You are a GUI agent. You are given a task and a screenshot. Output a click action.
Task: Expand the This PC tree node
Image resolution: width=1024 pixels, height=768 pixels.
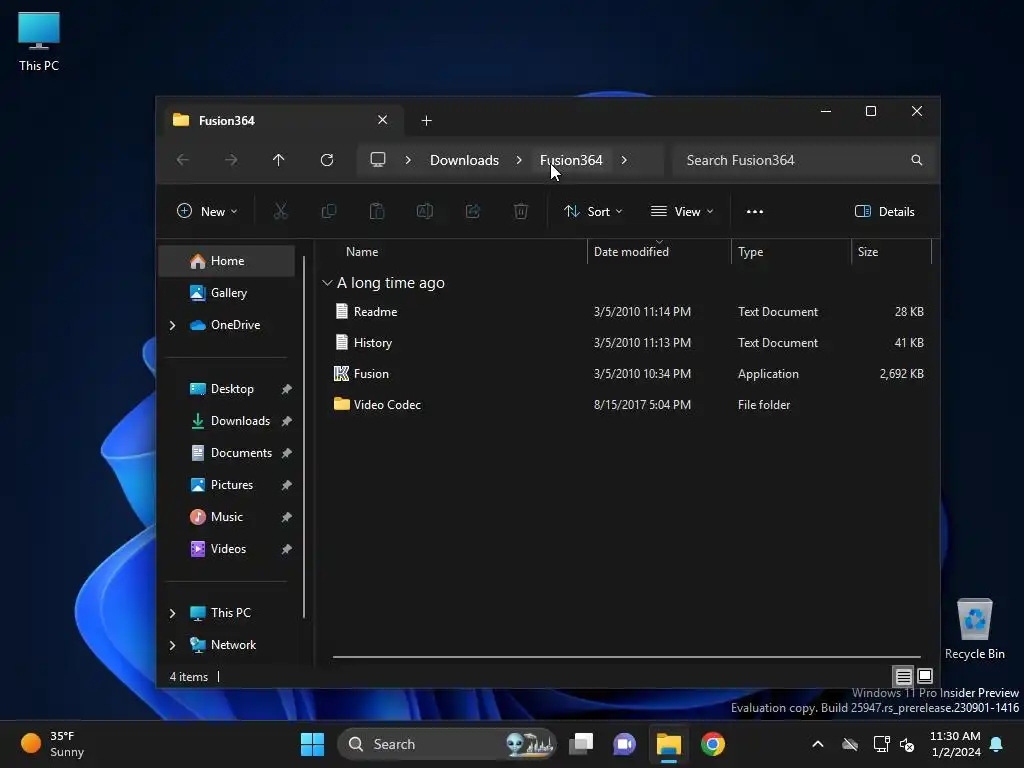tap(172, 613)
